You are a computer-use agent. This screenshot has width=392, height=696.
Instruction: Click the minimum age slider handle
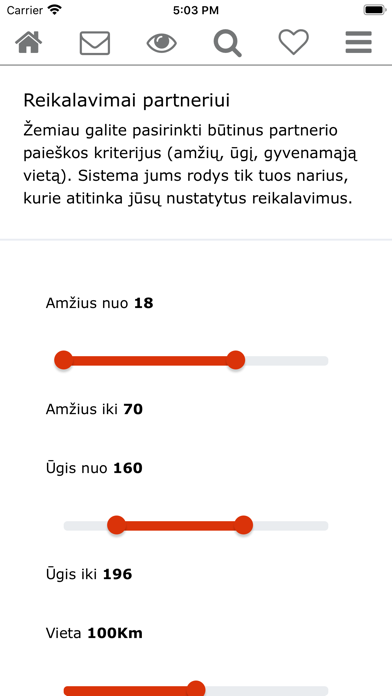click(x=63, y=360)
